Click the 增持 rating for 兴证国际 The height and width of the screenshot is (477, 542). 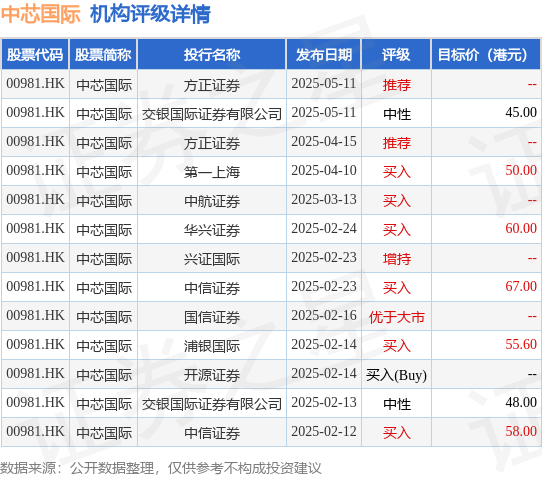396,259
